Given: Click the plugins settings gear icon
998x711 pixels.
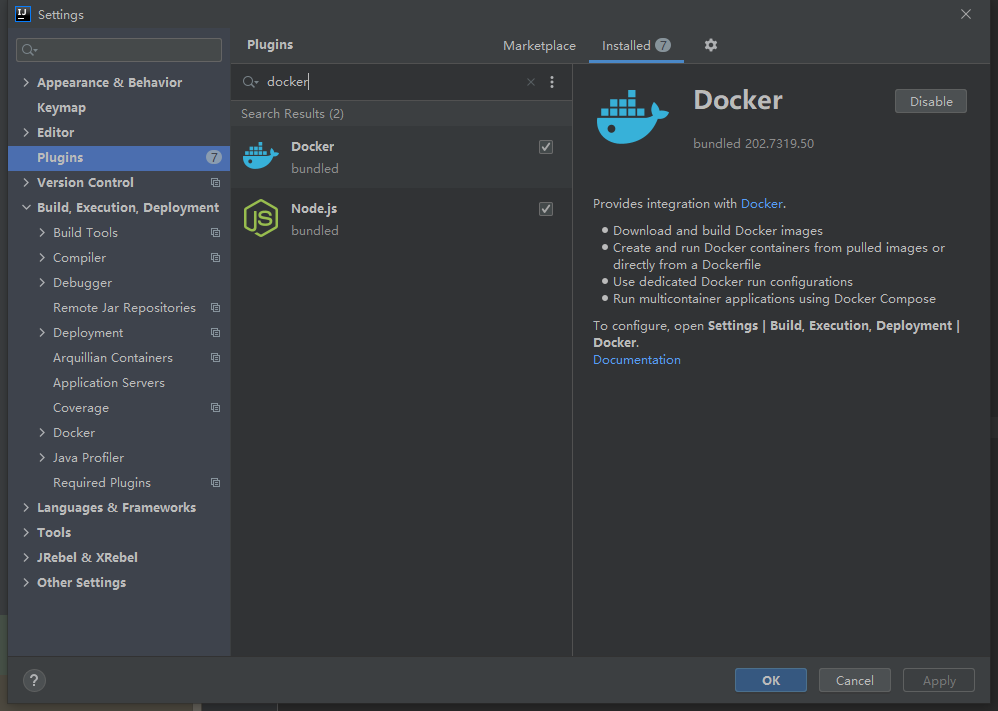Looking at the screenshot, I should click(x=710, y=45).
